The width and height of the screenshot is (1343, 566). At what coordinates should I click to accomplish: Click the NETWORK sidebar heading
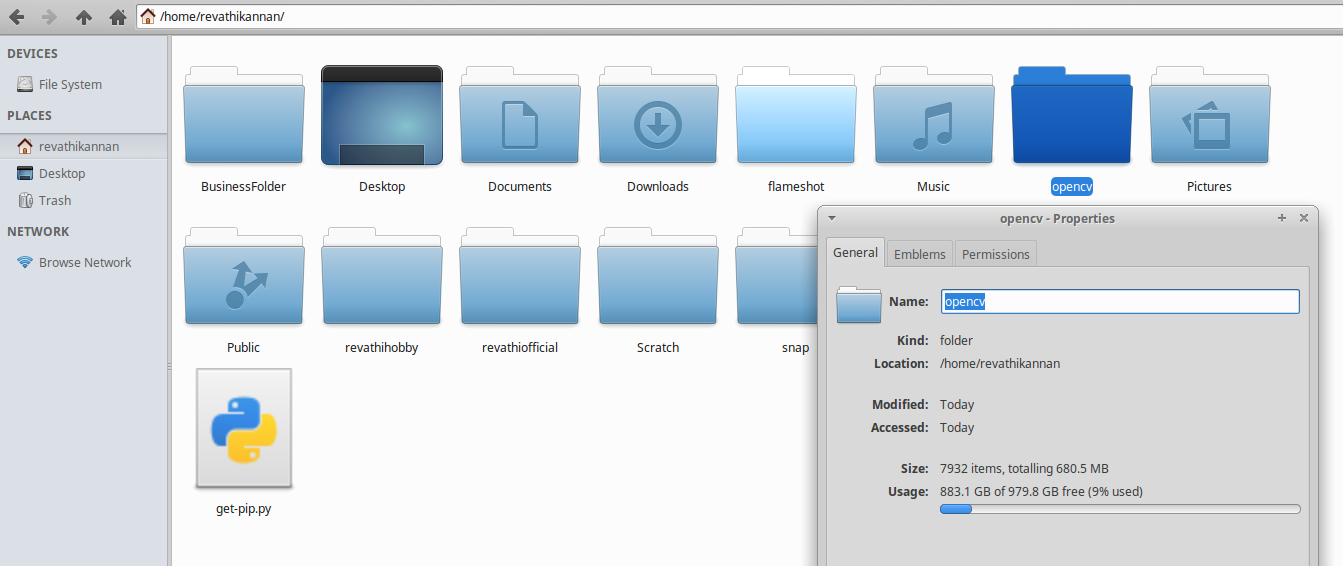(x=38, y=232)
